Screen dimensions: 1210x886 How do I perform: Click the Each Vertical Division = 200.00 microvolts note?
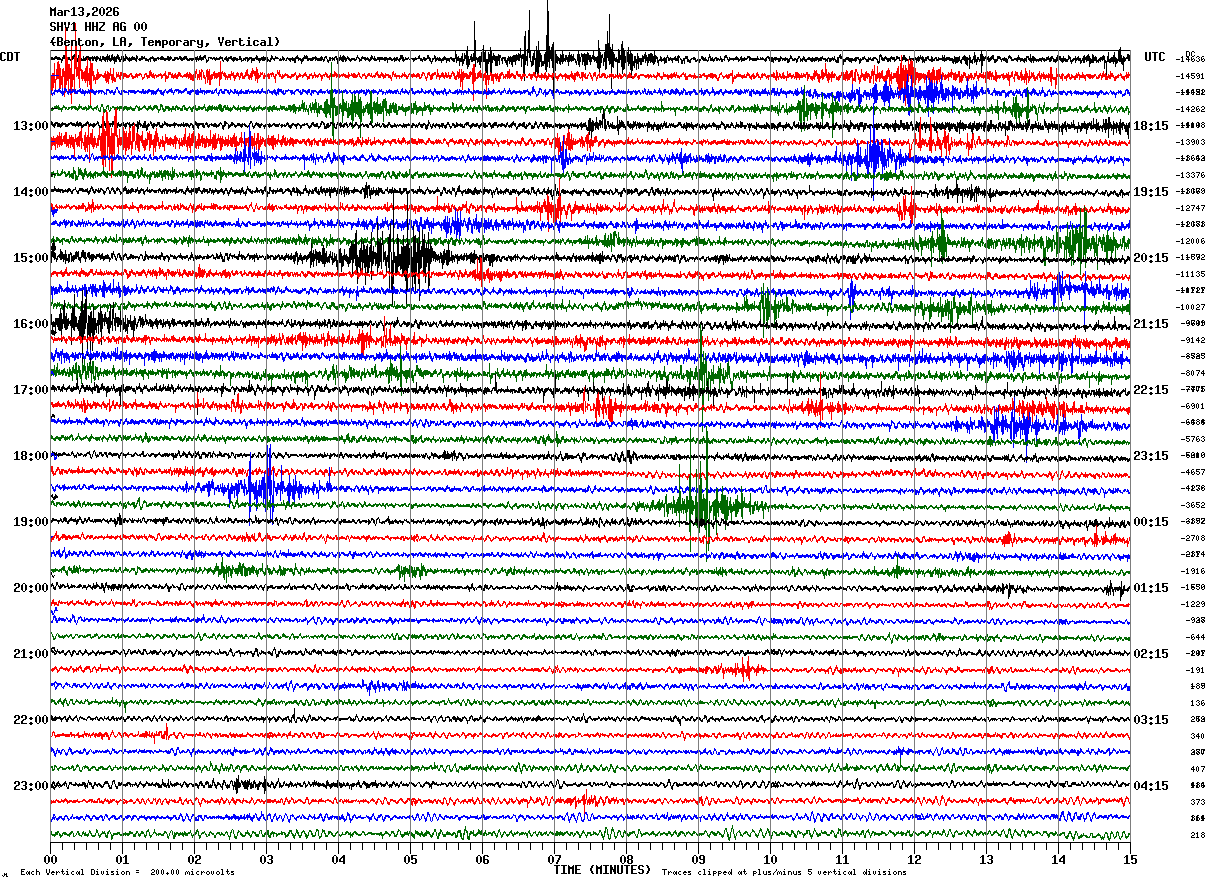pos(127,872)
